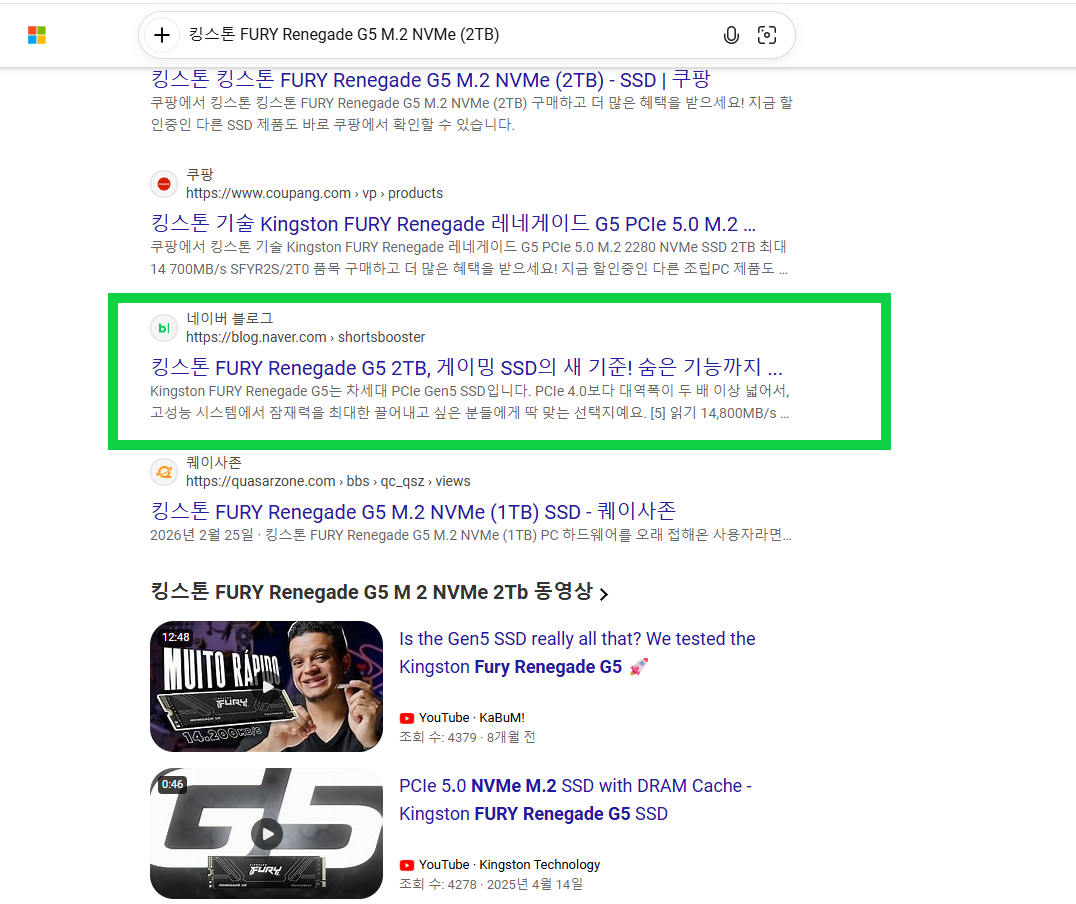
Task: Click the 0:46 duration badge
Action: (173, 785)
